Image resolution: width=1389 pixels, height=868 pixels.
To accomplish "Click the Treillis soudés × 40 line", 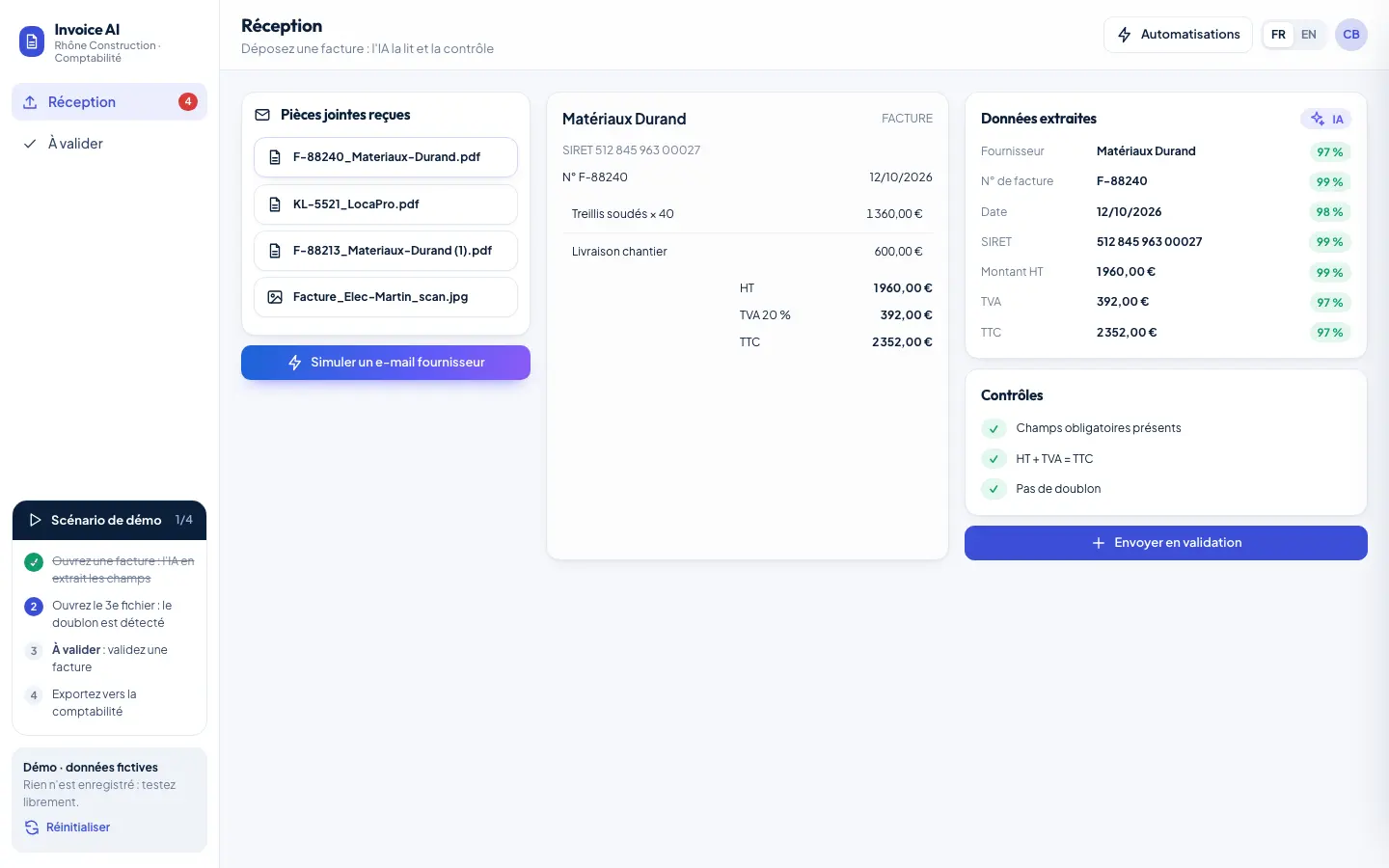I will pyautogui.click(x=748, y=214).
